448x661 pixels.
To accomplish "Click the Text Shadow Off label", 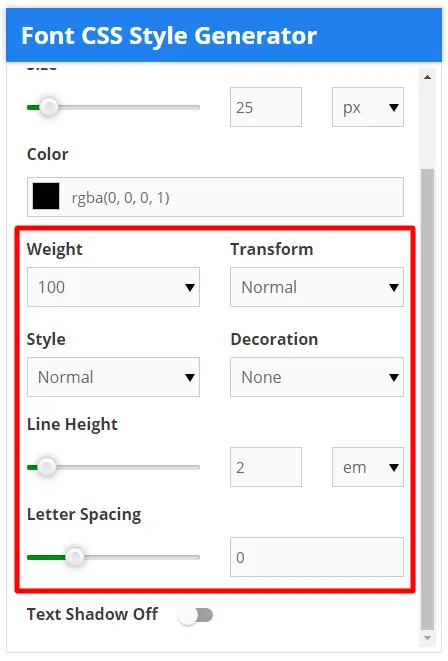I will (x=92, y=614).
